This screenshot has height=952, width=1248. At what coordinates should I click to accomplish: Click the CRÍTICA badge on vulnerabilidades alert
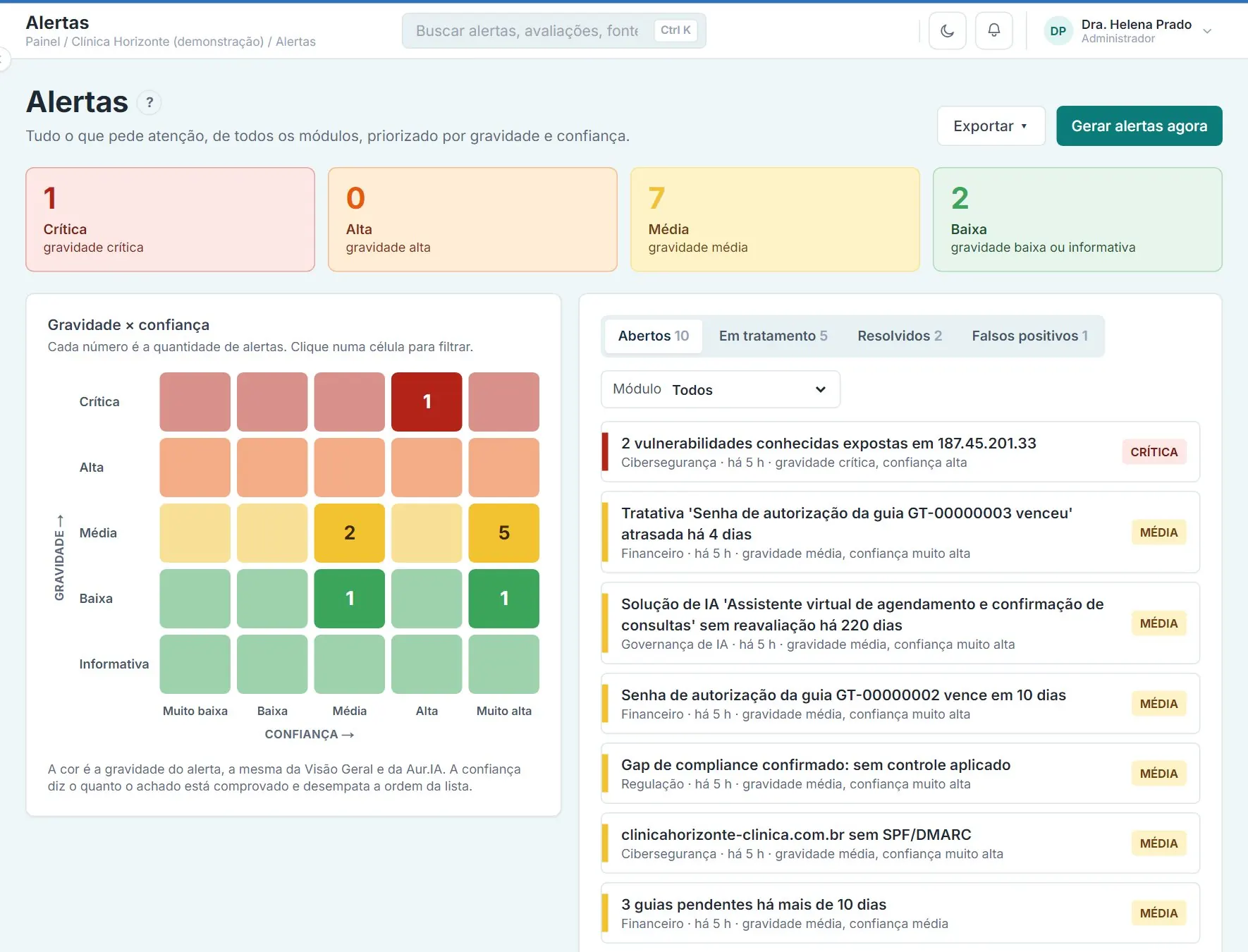pyautogui.click(x=1154, y=452)
